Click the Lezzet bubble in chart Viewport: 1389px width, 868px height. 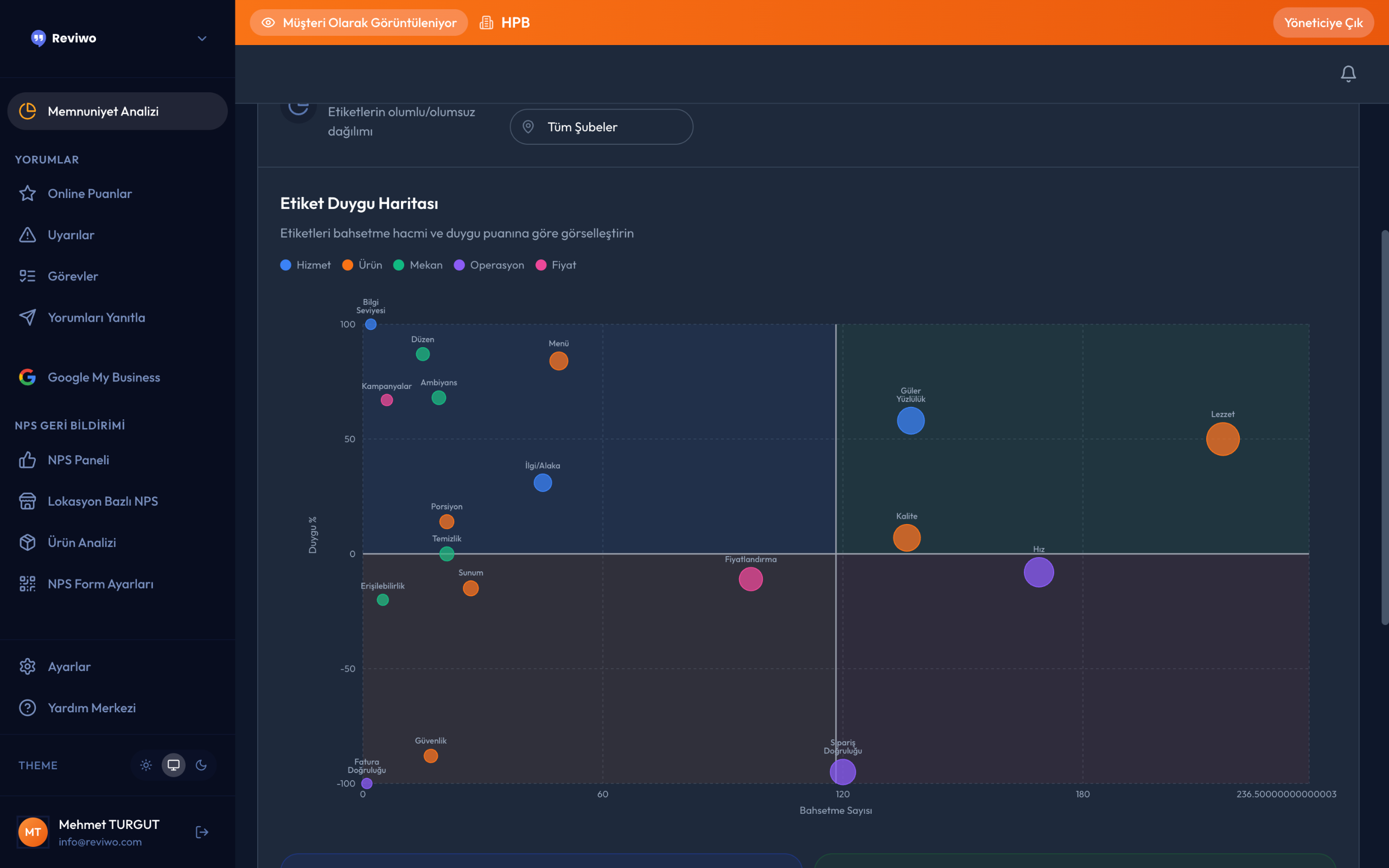point(1222,439)
